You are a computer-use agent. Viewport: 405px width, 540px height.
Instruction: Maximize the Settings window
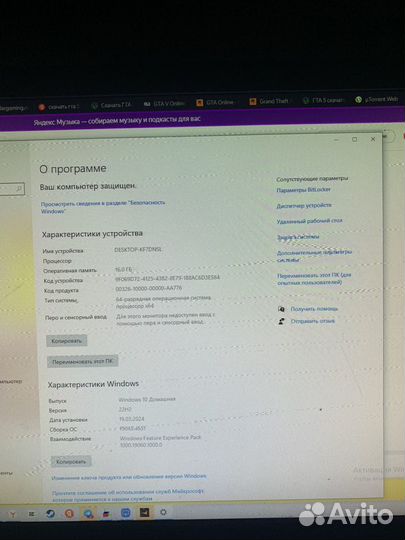click(x=354, y=139)
